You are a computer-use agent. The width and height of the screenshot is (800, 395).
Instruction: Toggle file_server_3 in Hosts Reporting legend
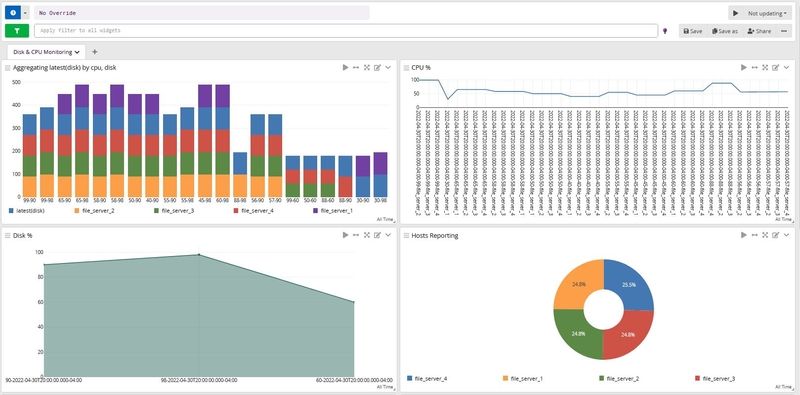click(715, 379)
